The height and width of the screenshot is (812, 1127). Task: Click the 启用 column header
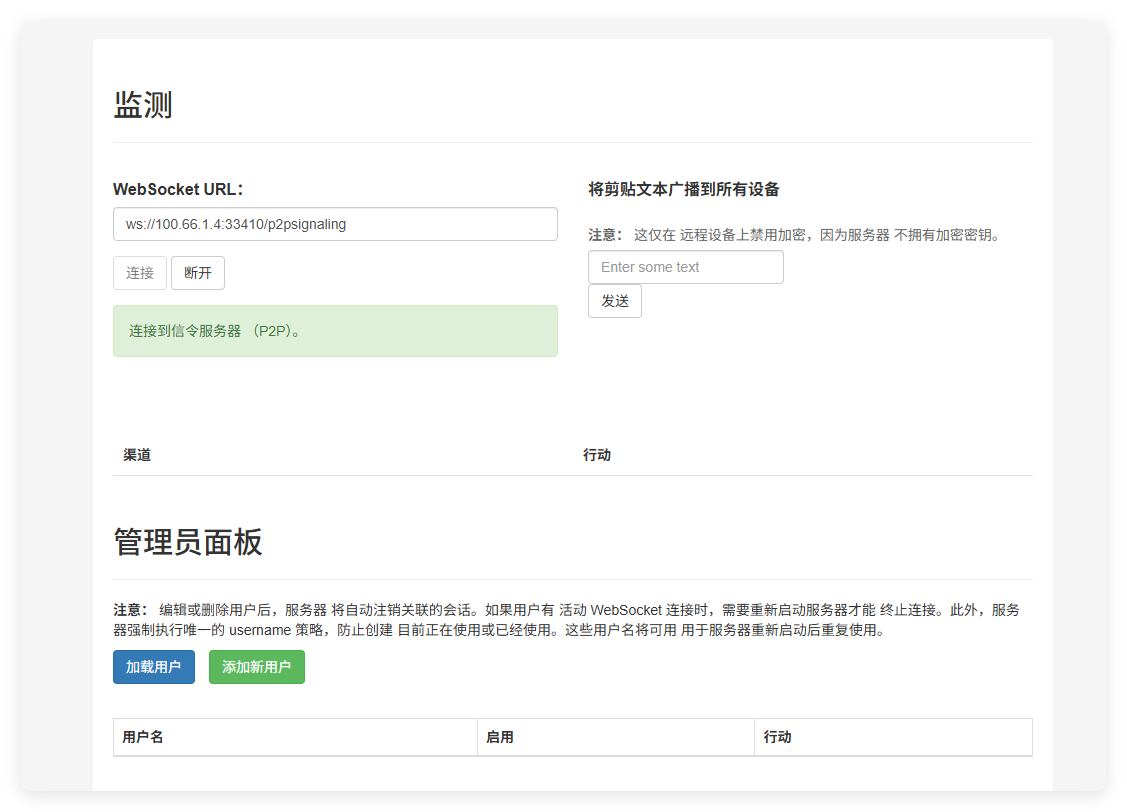(x=500, y=737)
